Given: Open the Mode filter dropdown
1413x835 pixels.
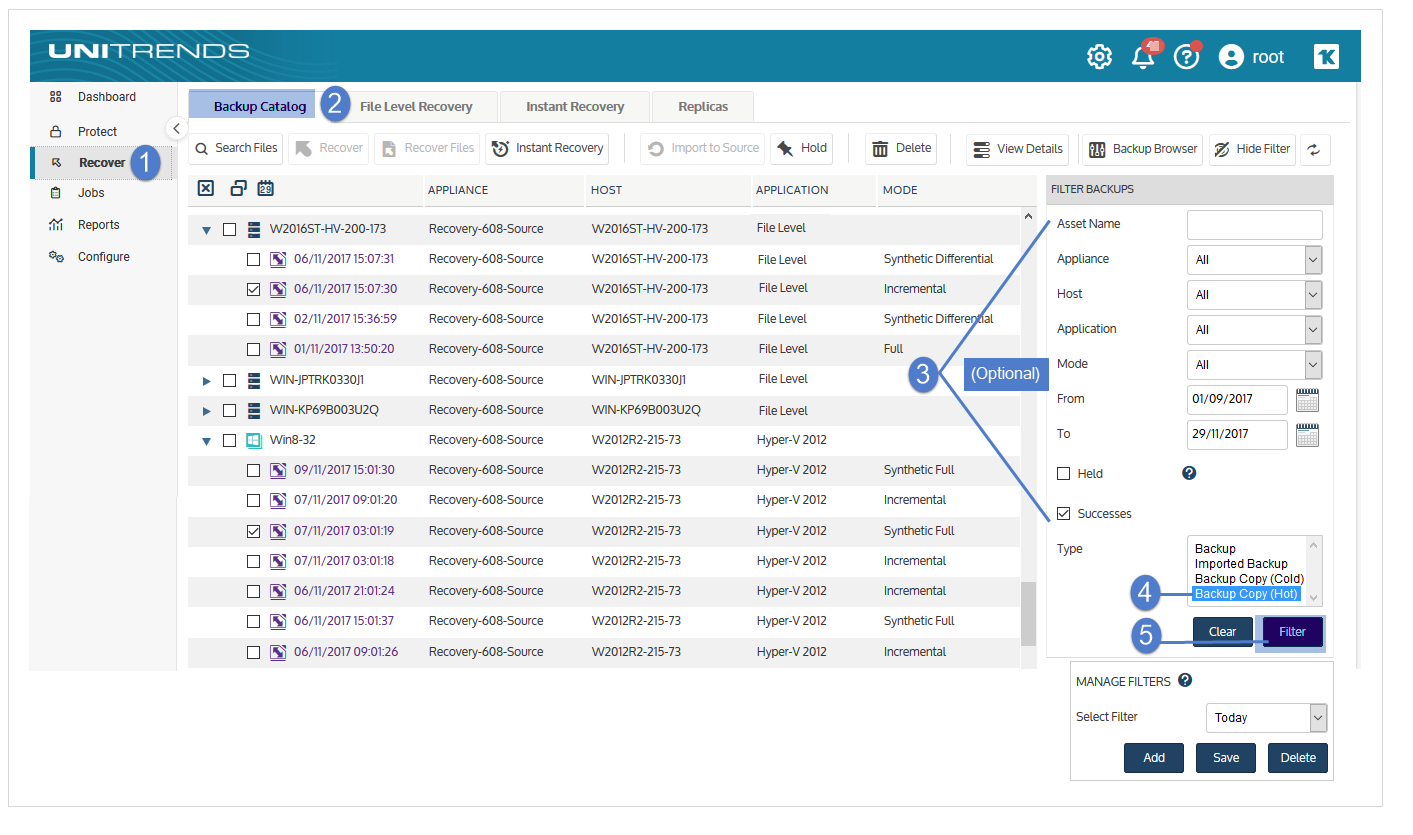Looking at the screenshot, I should [1254, 364].
